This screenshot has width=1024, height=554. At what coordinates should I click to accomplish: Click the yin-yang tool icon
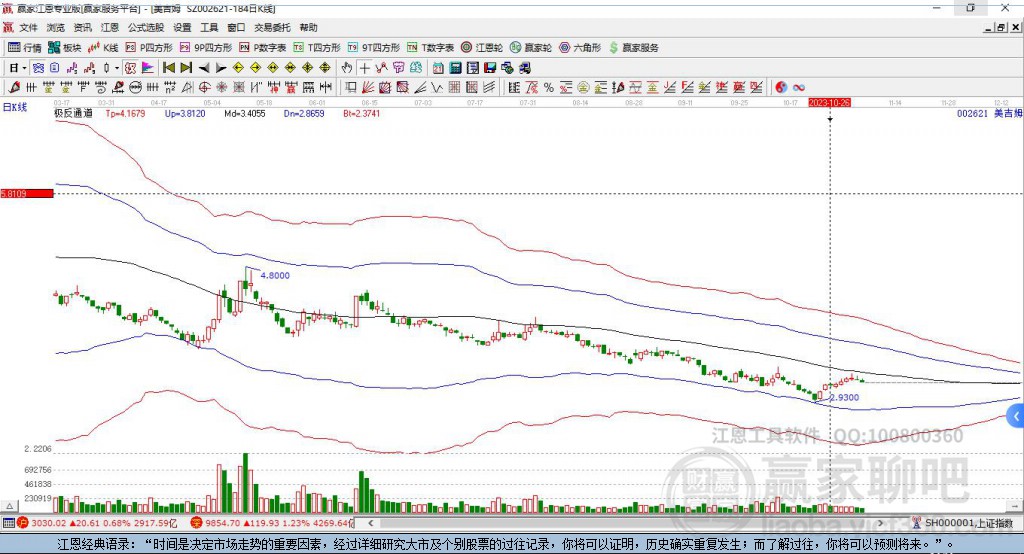[781, 87]
